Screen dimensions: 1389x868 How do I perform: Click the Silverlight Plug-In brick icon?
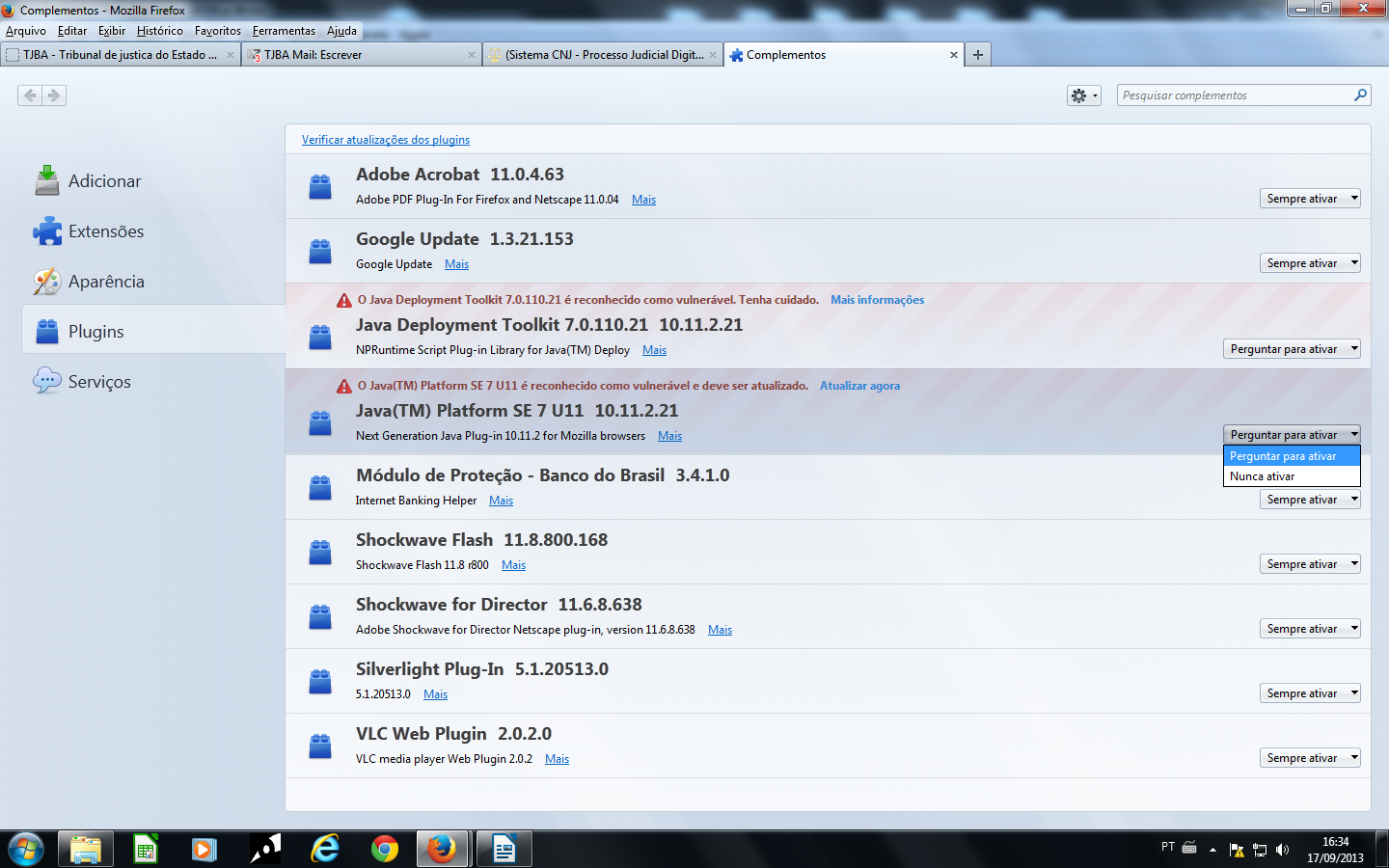[x=320, y=681]
